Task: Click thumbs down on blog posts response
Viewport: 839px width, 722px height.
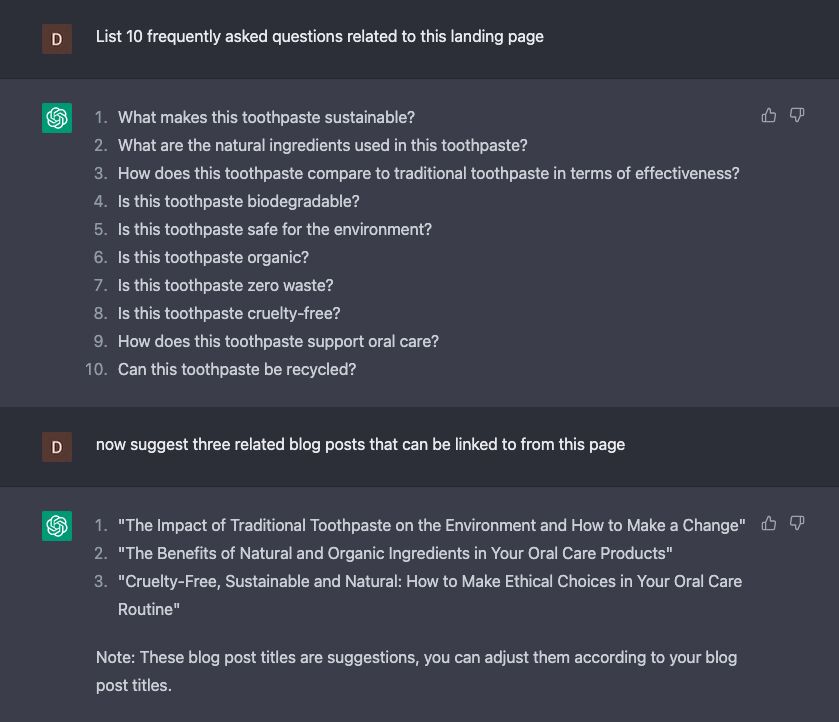Action: pos(797,523)
